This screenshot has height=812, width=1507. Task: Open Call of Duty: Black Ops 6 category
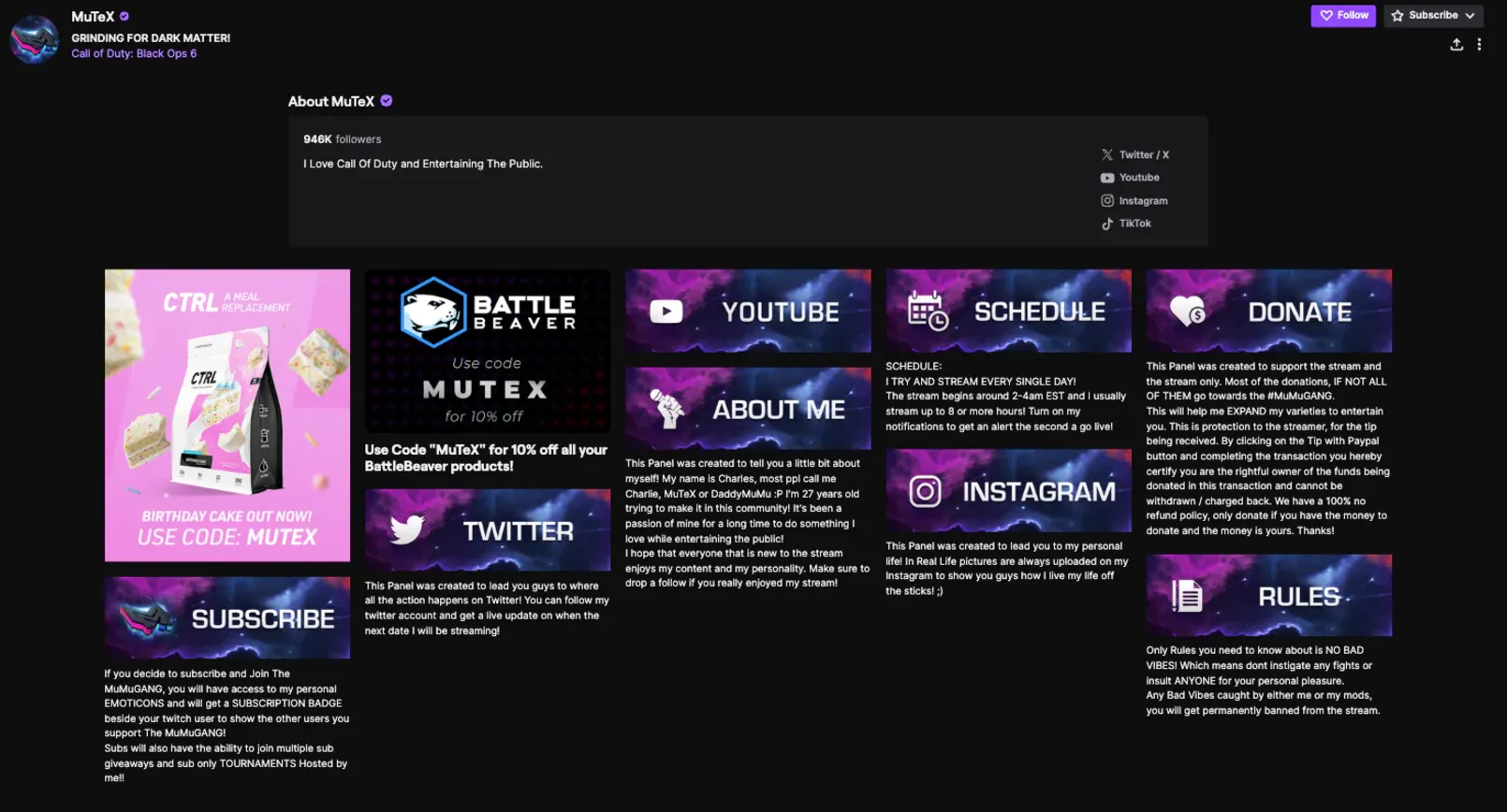point(134,53)
